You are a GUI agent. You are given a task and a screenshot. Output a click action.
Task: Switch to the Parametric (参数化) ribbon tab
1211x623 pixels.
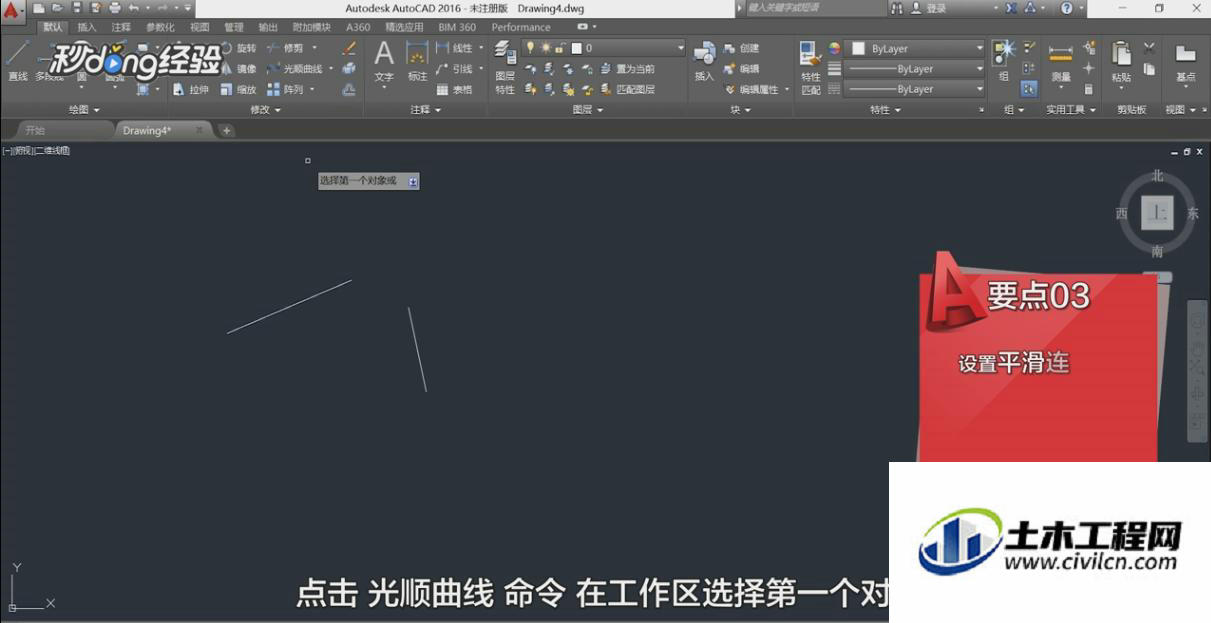coord(160,27)
